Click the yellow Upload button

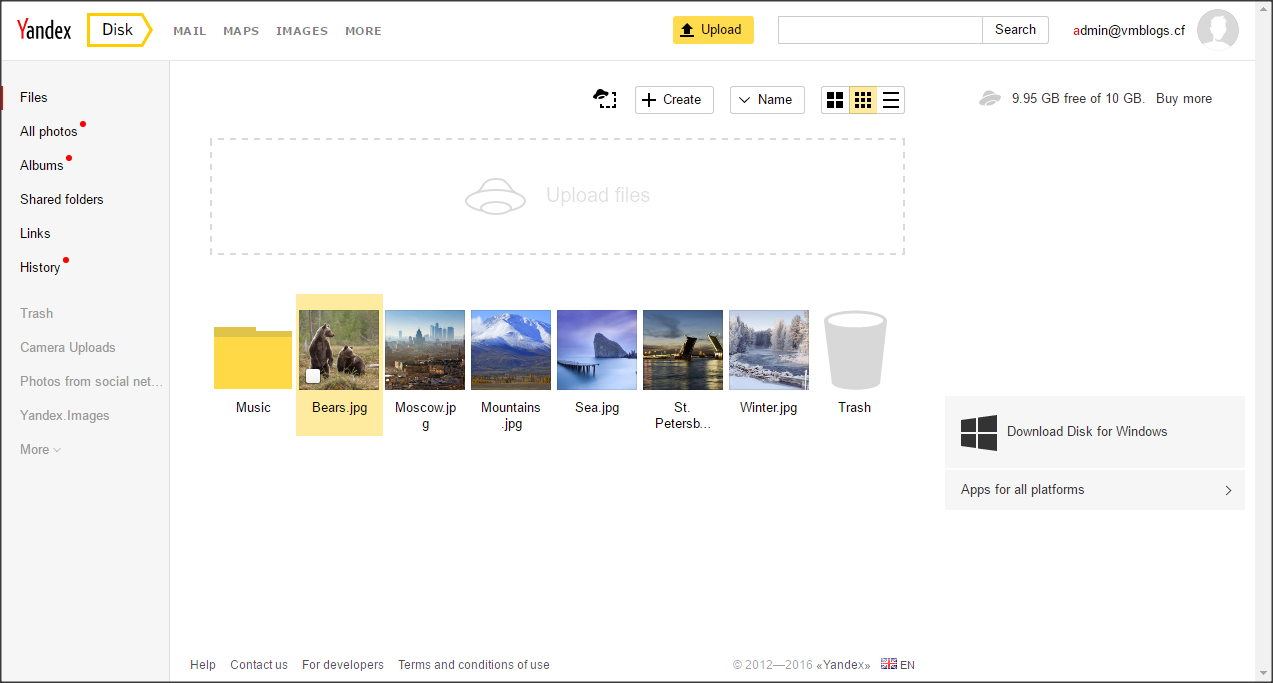pyautogui.click(x=712, y=30)
